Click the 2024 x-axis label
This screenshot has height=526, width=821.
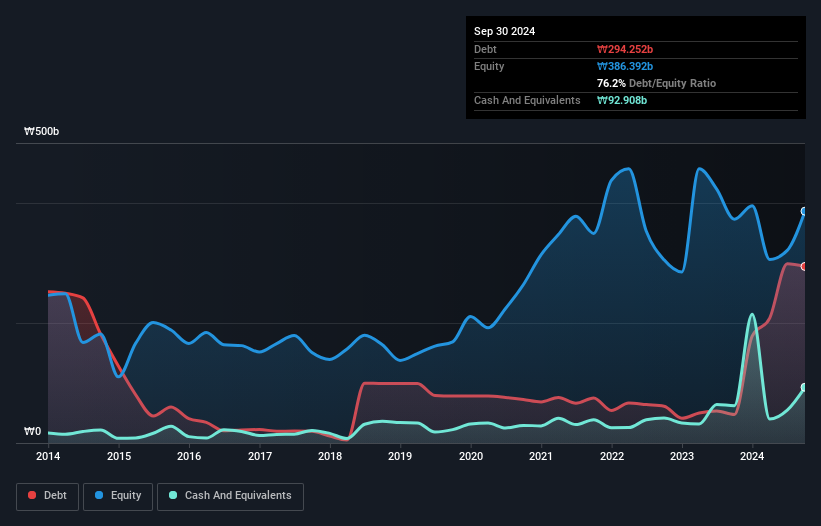coord(752,456)
